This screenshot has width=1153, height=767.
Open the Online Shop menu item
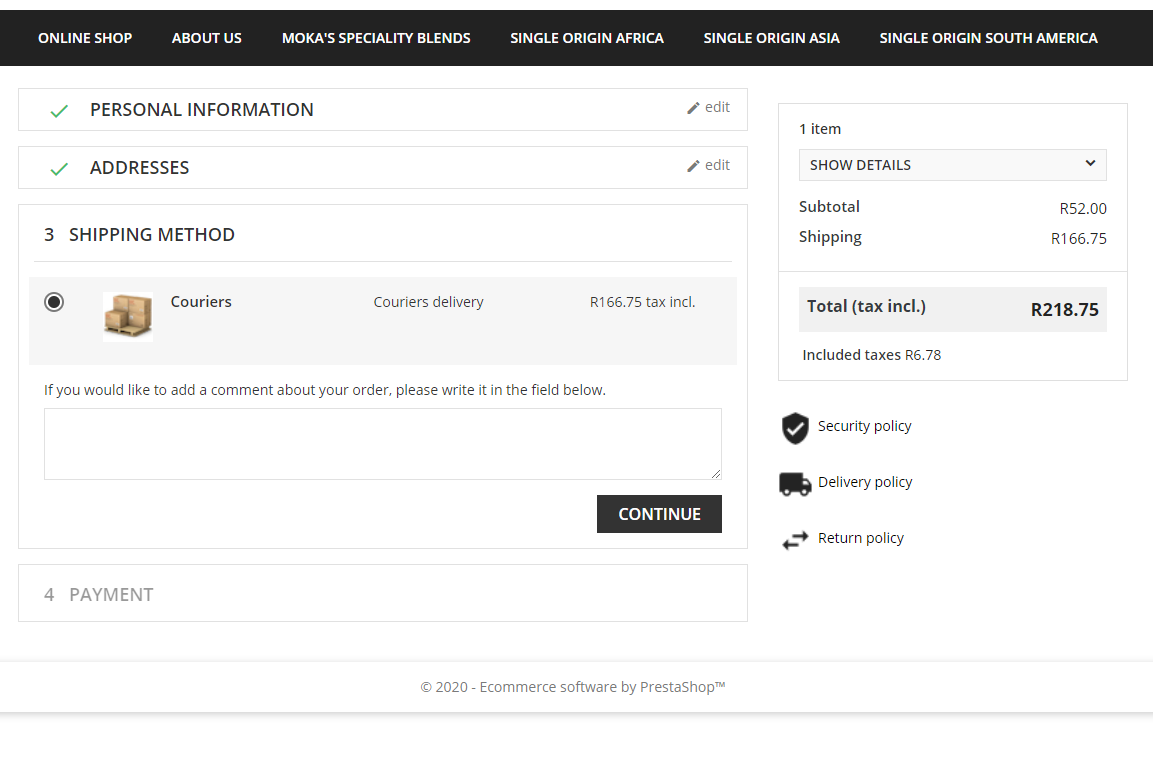(x=85, y=38)
